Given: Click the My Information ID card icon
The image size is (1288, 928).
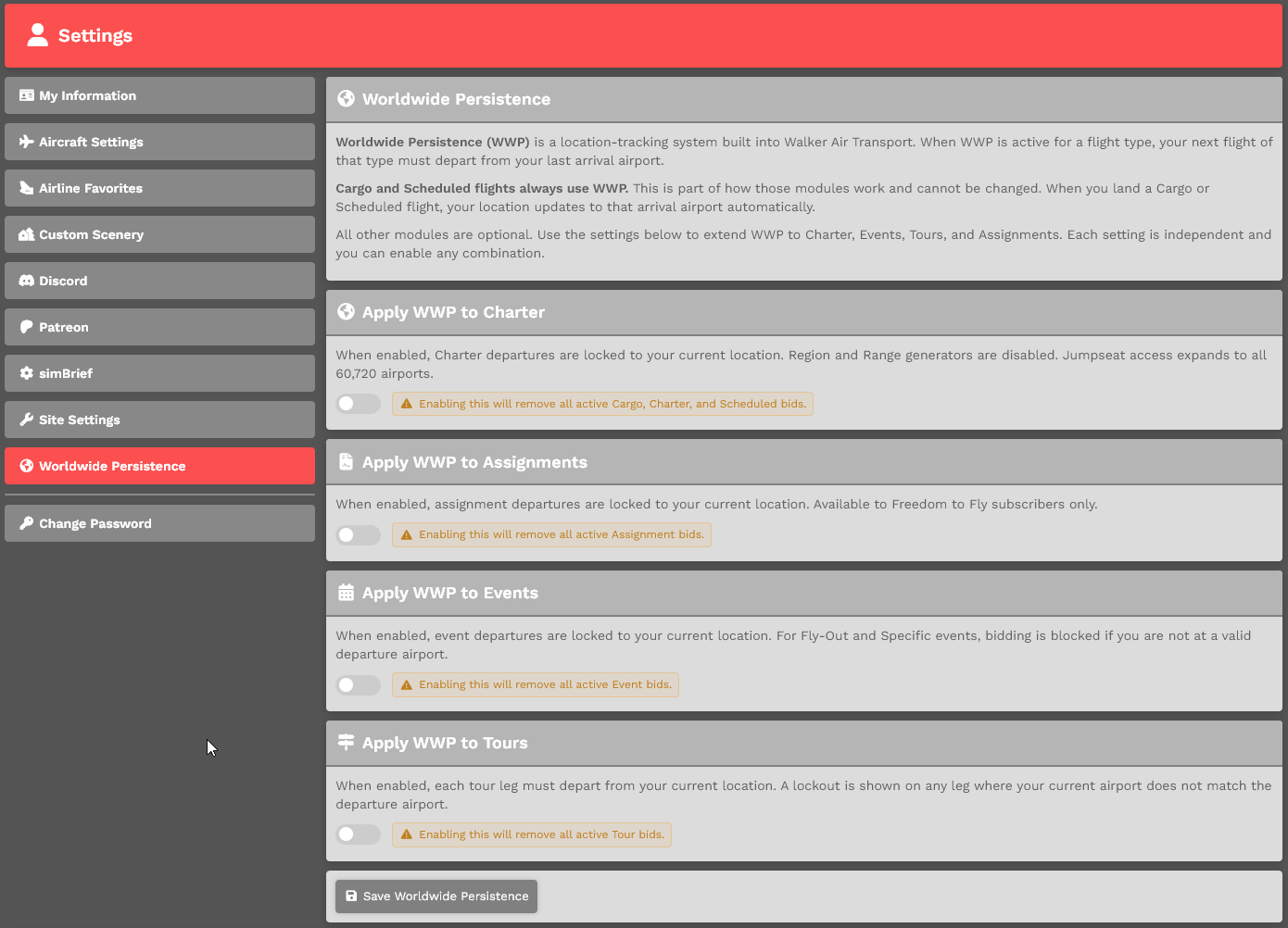Looking at the screenshot, I should tap(27, 95).
